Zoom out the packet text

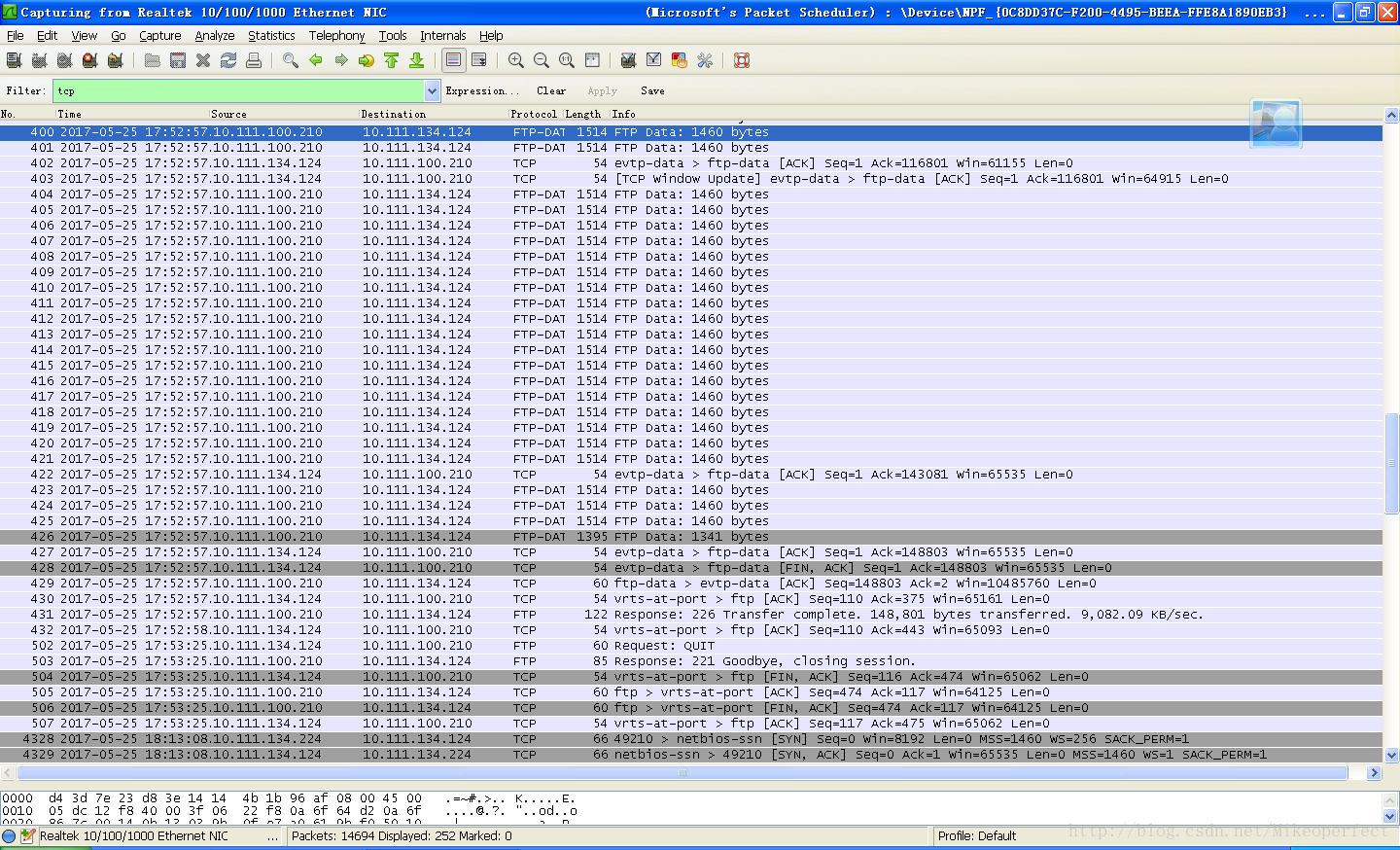pos(542,60)
